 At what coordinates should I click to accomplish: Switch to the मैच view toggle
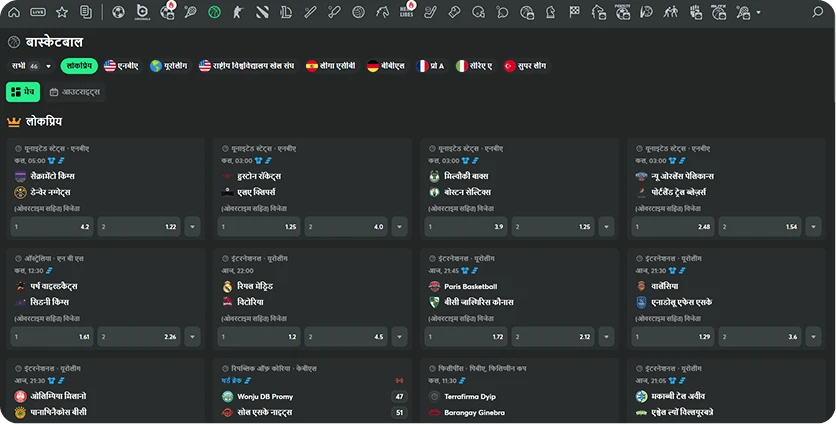click(x=23, y=92)
